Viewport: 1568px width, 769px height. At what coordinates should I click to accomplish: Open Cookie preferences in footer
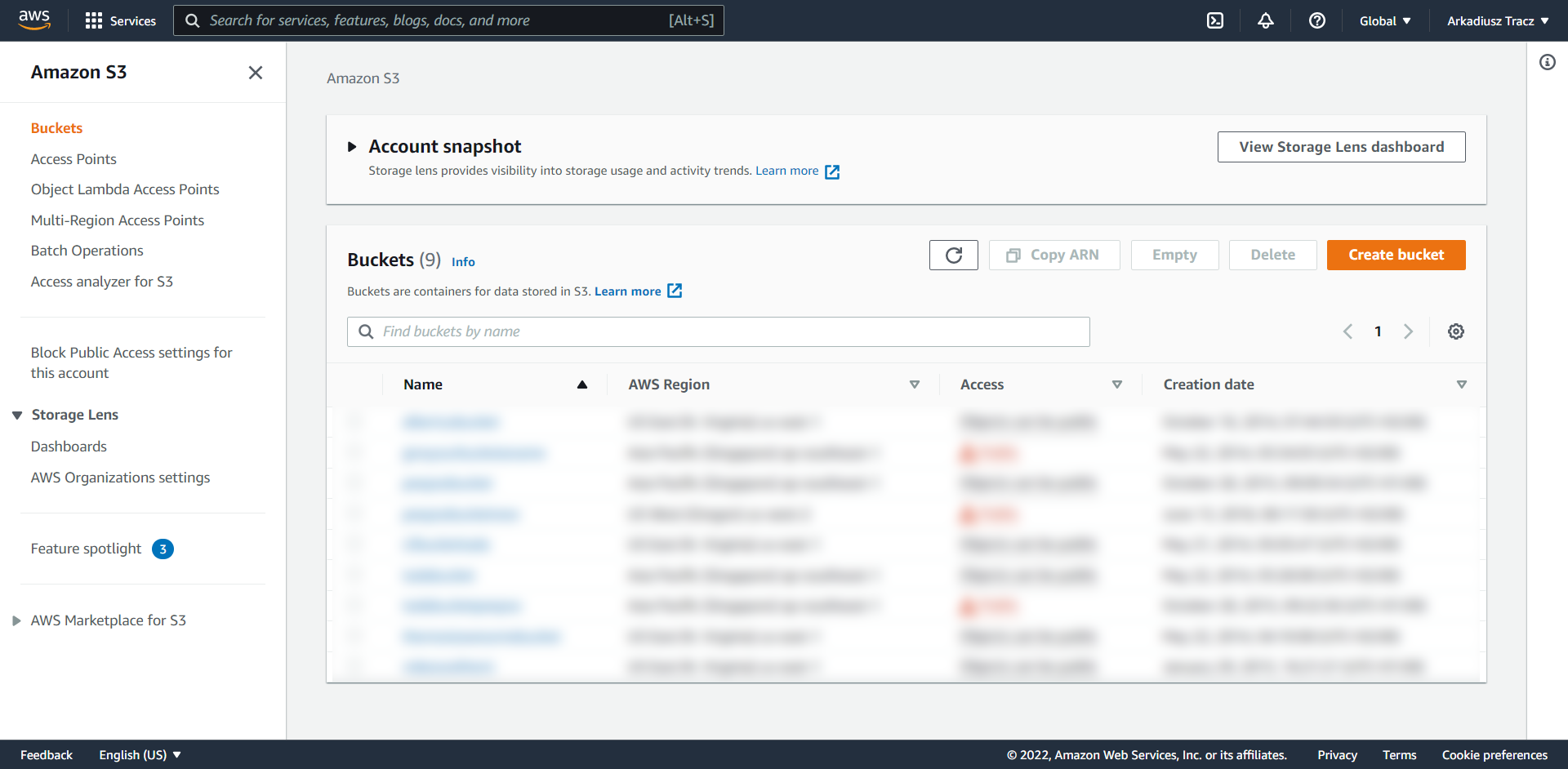1494,755
